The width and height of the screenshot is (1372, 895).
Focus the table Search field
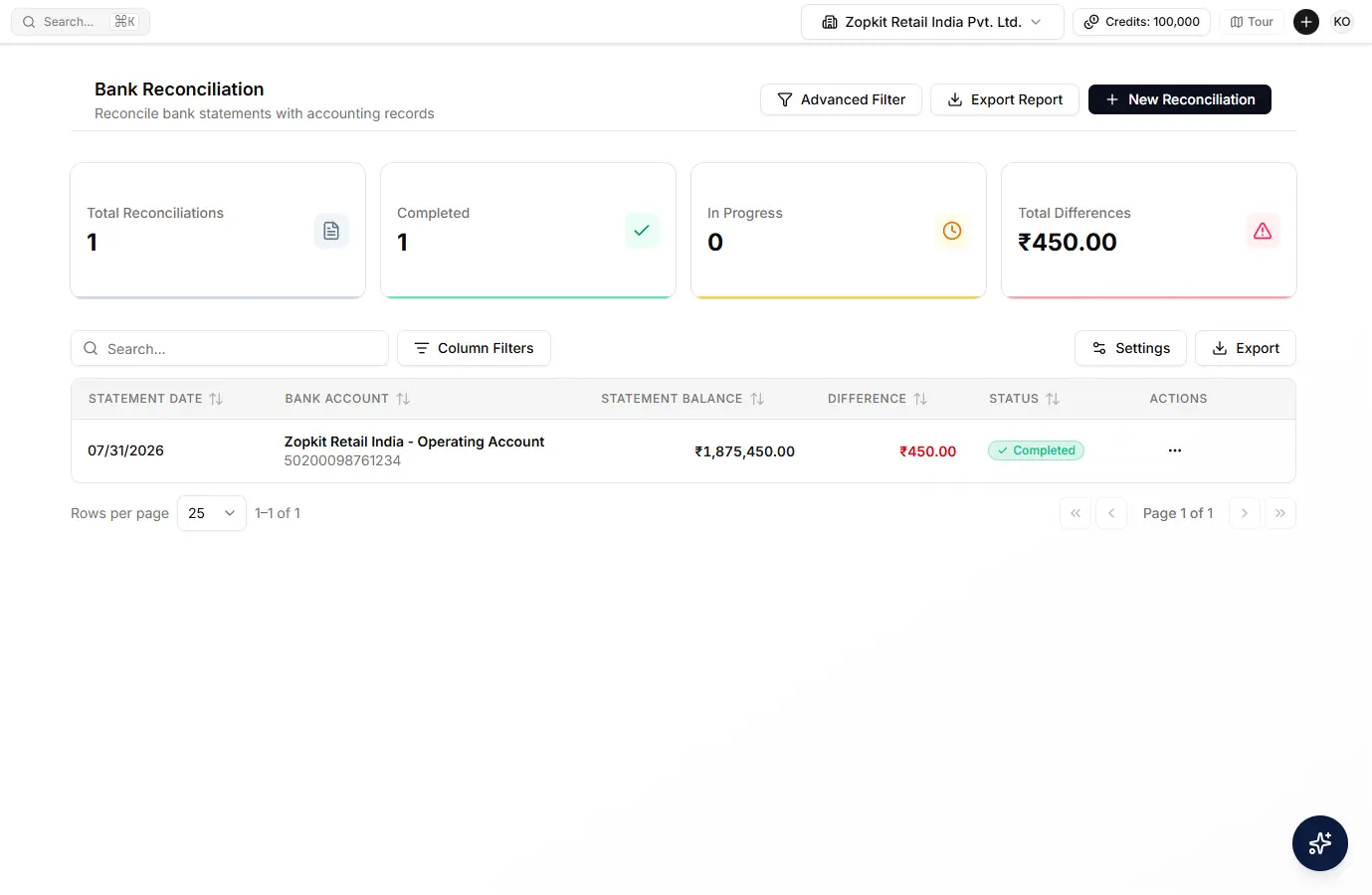pos(230,348)
